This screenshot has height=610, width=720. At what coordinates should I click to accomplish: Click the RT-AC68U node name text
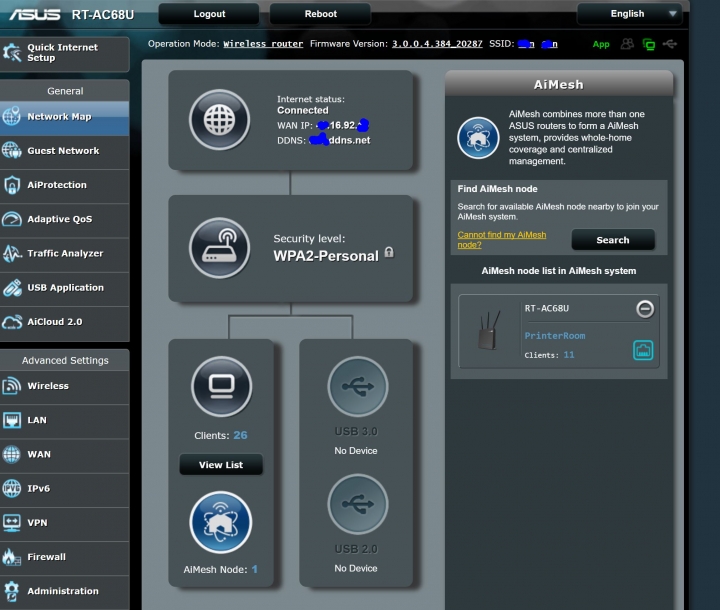[546, 308]
